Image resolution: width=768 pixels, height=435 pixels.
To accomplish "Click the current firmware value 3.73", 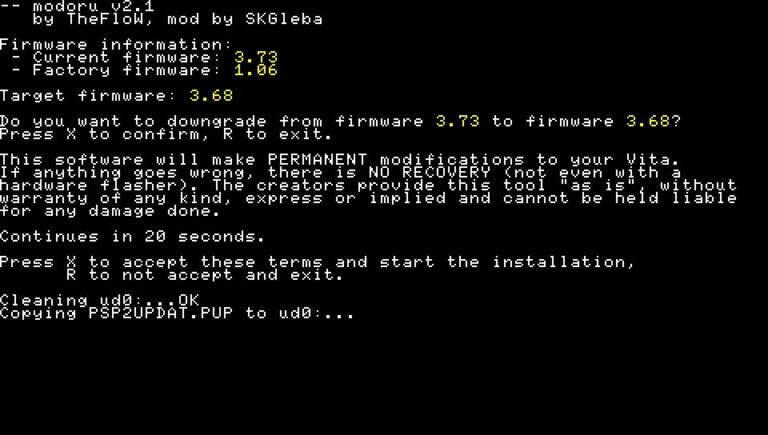I will pyautogui.click(x=256, y=57).
